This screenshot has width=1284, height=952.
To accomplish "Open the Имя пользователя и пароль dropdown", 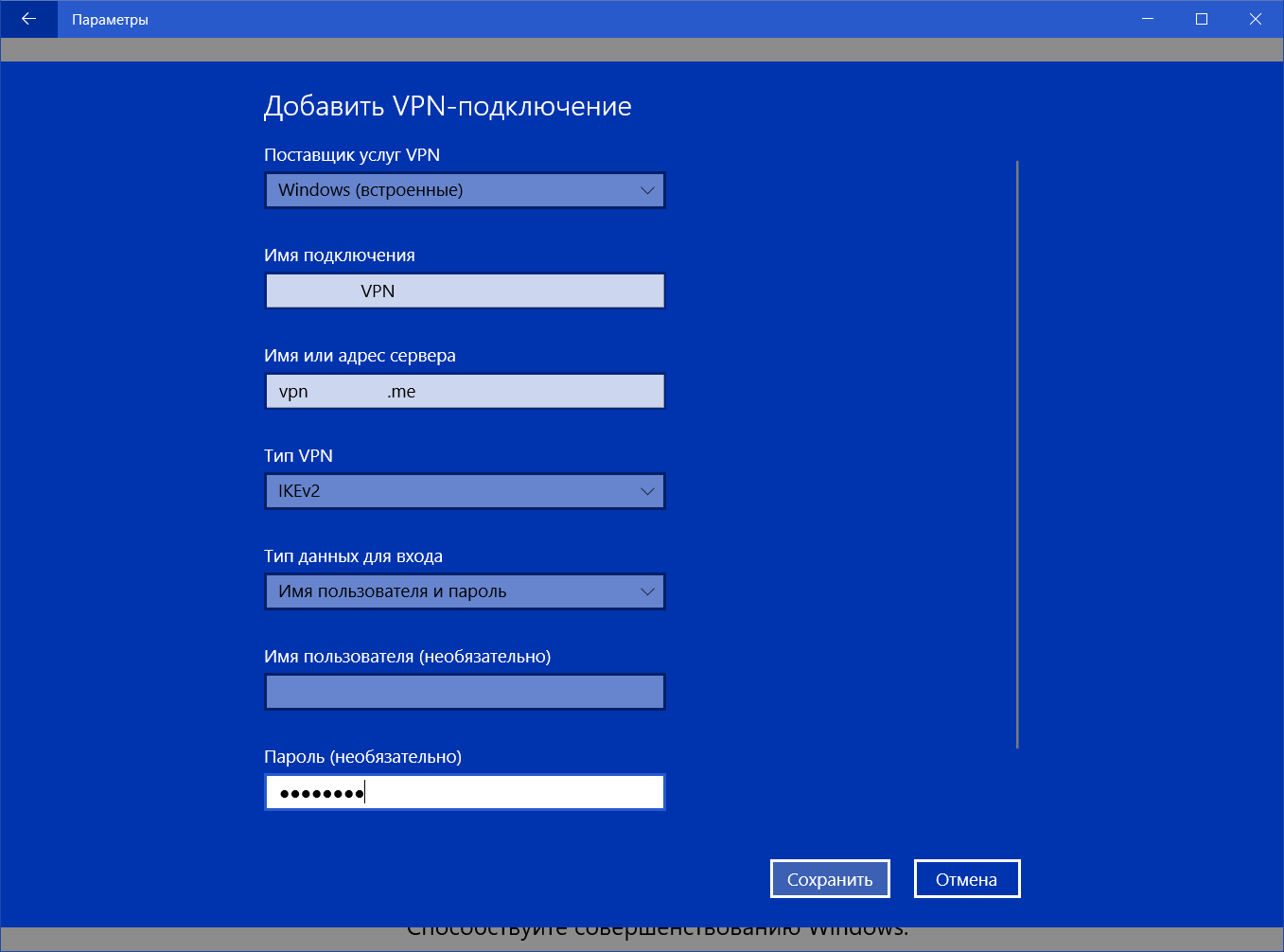I will (464, 591).
